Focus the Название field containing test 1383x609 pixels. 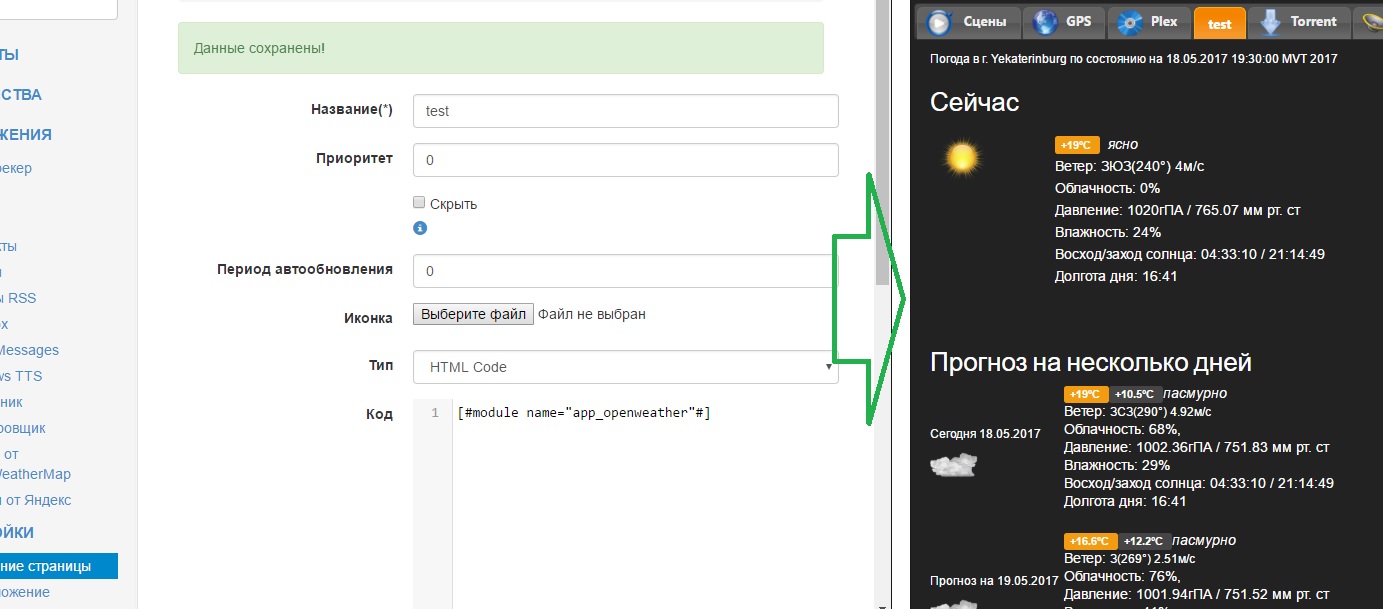pyautogui.click(x=625, y=111)
